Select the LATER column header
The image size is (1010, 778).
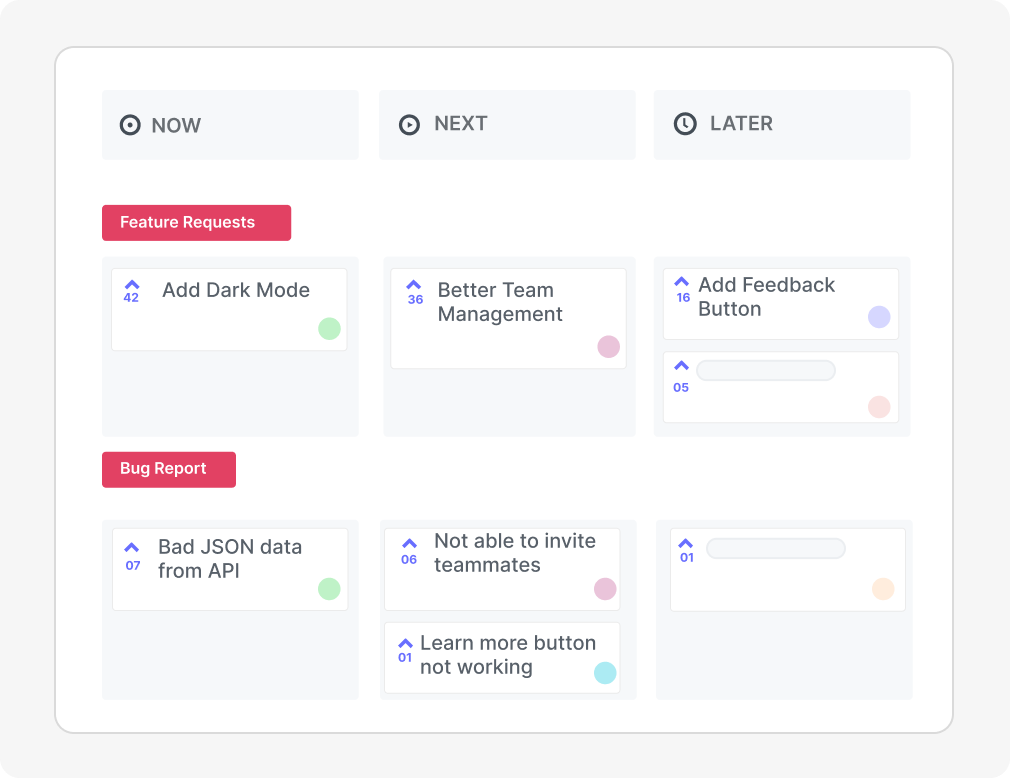(782, 125)
